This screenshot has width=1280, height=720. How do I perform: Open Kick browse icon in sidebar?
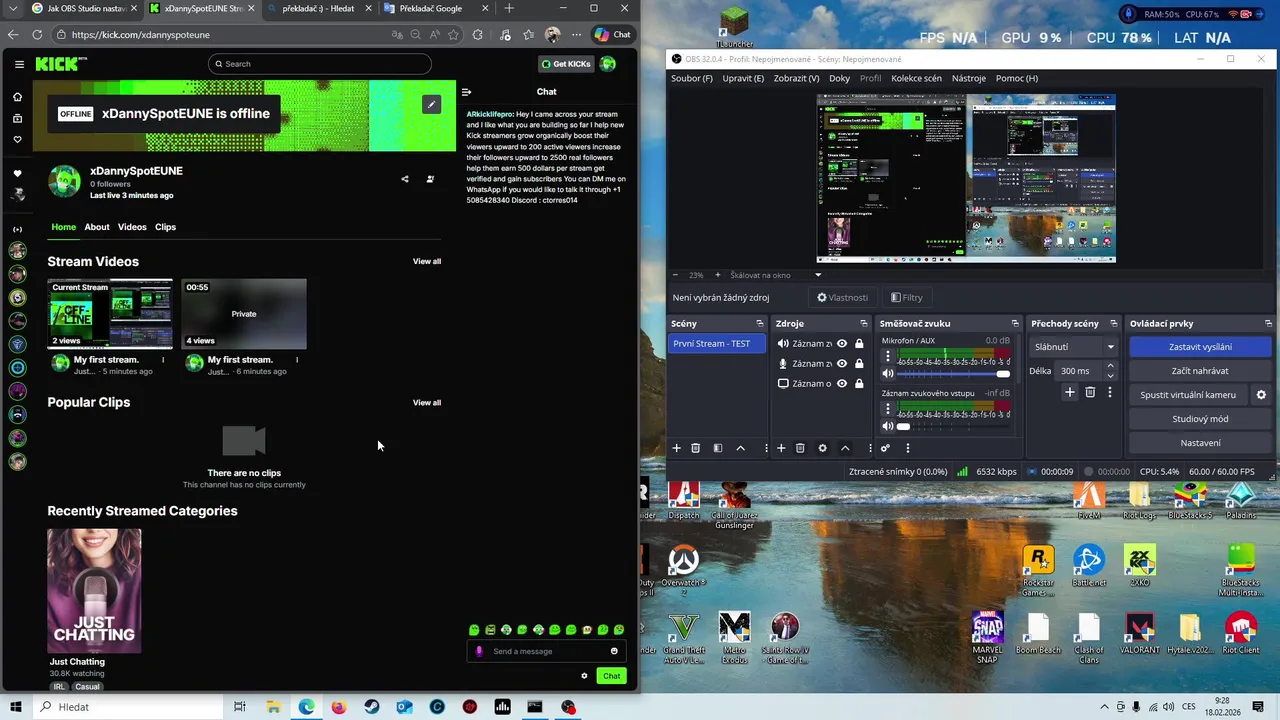(x=17, y=118)
